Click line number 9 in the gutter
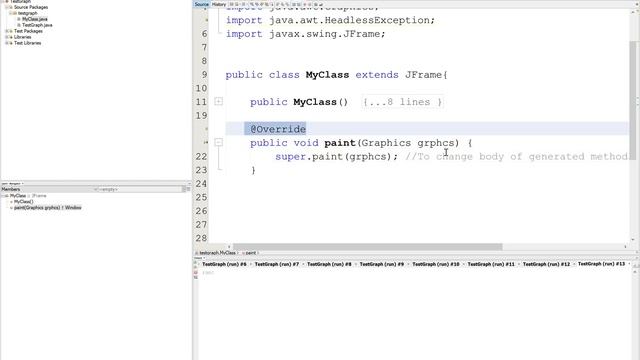640x360 pixels. [x=204, y=75]
